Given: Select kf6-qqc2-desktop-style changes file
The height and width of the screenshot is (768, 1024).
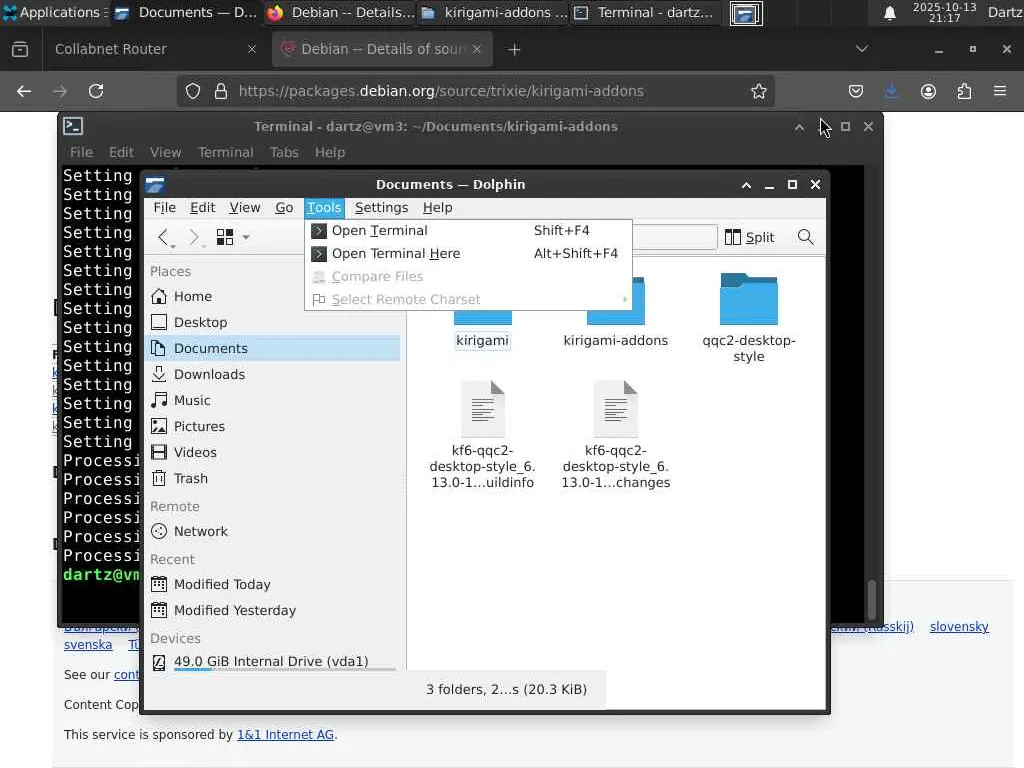Looking at the screenshot, I should pyautogui.click(x=615, y=435).
